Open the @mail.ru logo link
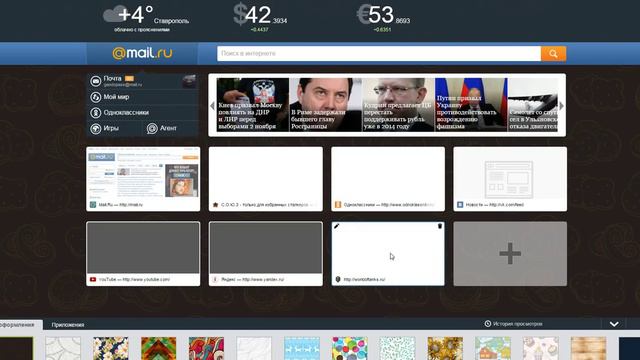This screenshot has height=360, width=640. pos(142,53)
